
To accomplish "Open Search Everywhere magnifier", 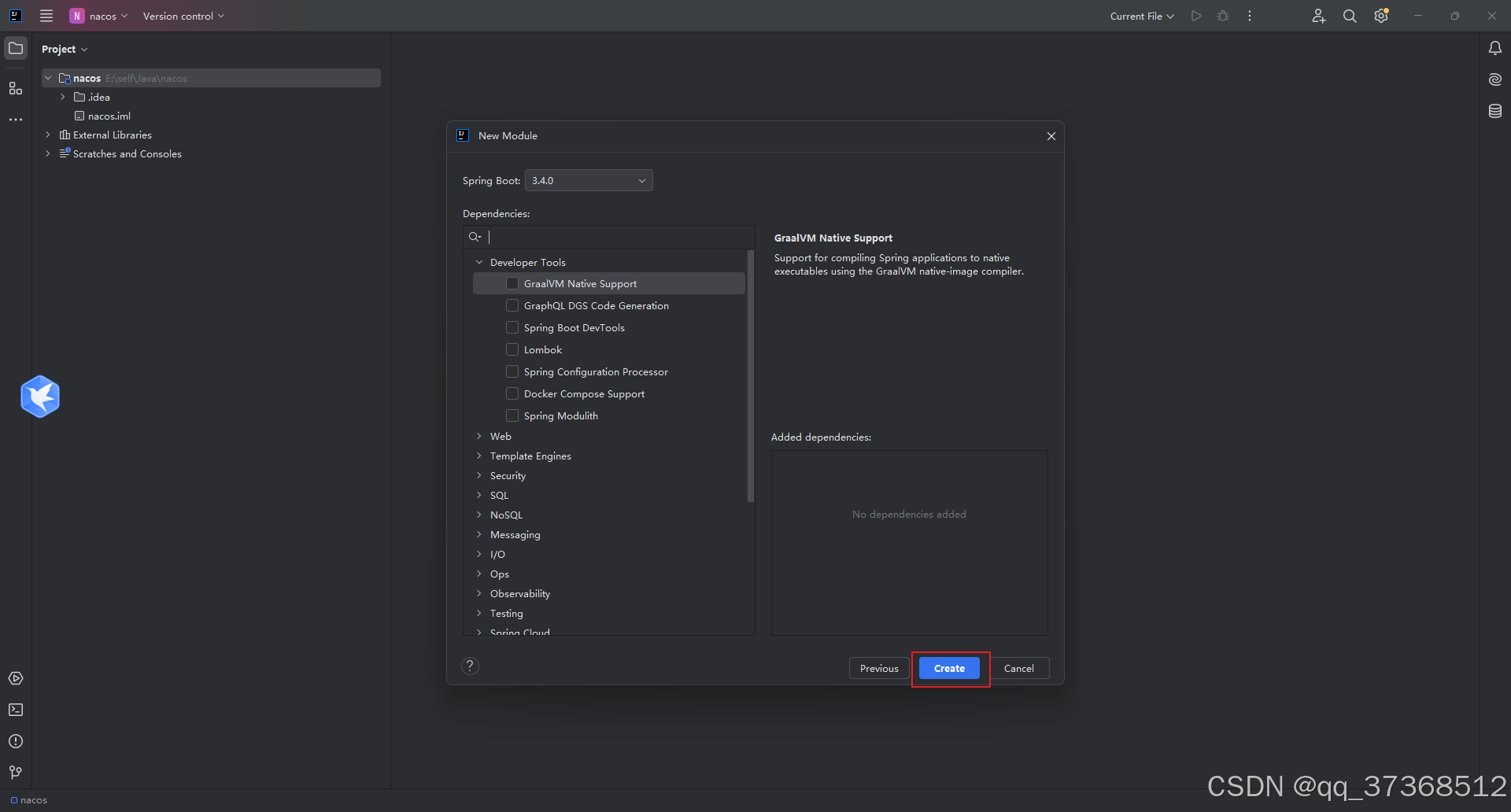I will pyautogui.click(x=1350, y=16).
